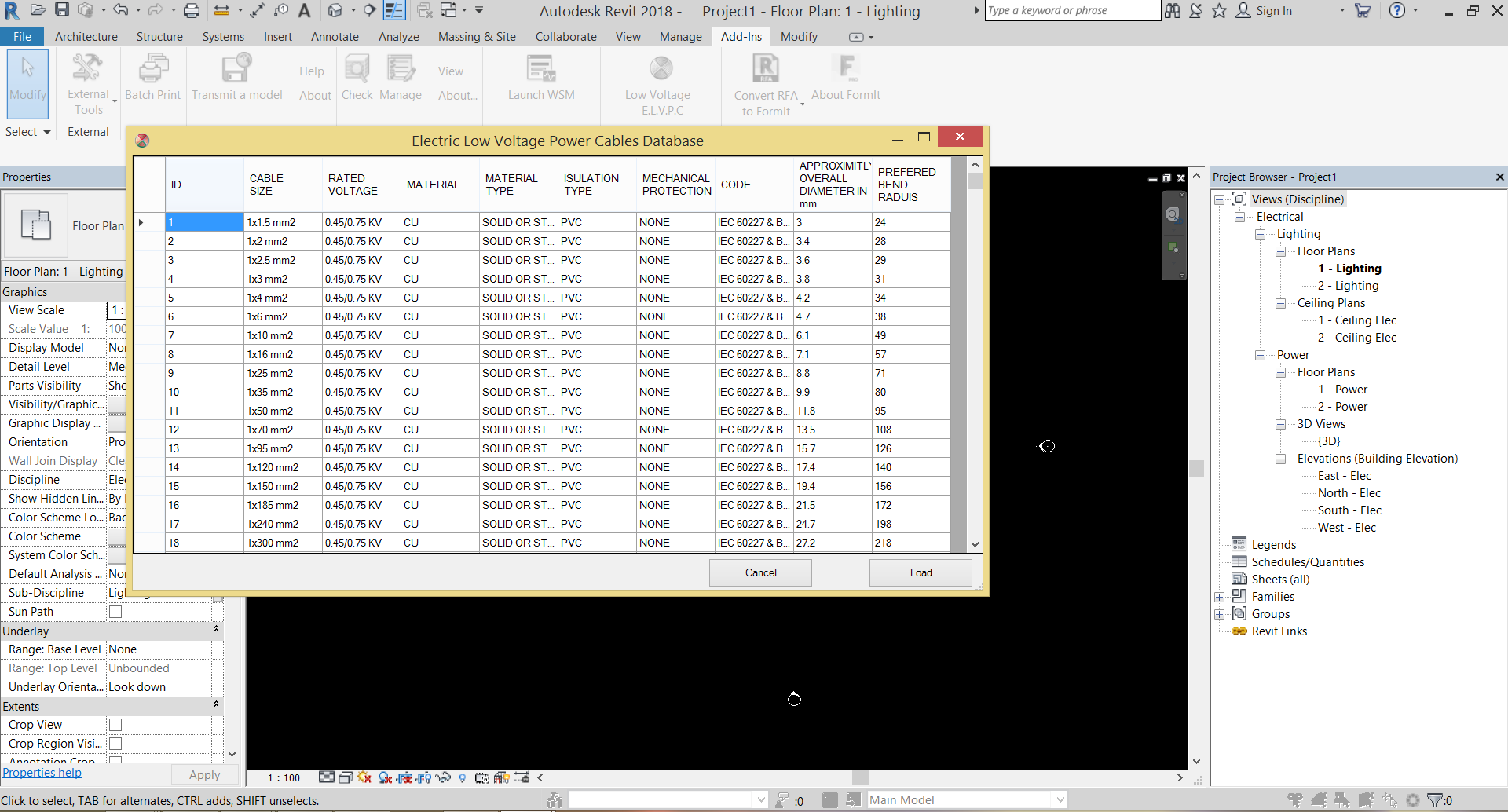The image size is (1508, 812).
Task: Click the Open folder icon in quick access toolbar
Action: point(38,11)
